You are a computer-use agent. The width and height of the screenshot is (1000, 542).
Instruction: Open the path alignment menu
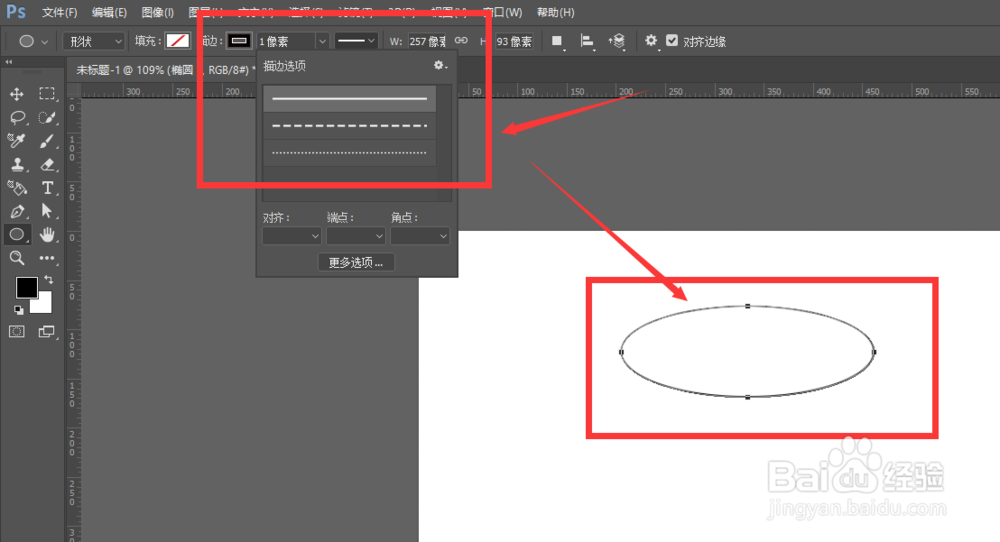587,41
